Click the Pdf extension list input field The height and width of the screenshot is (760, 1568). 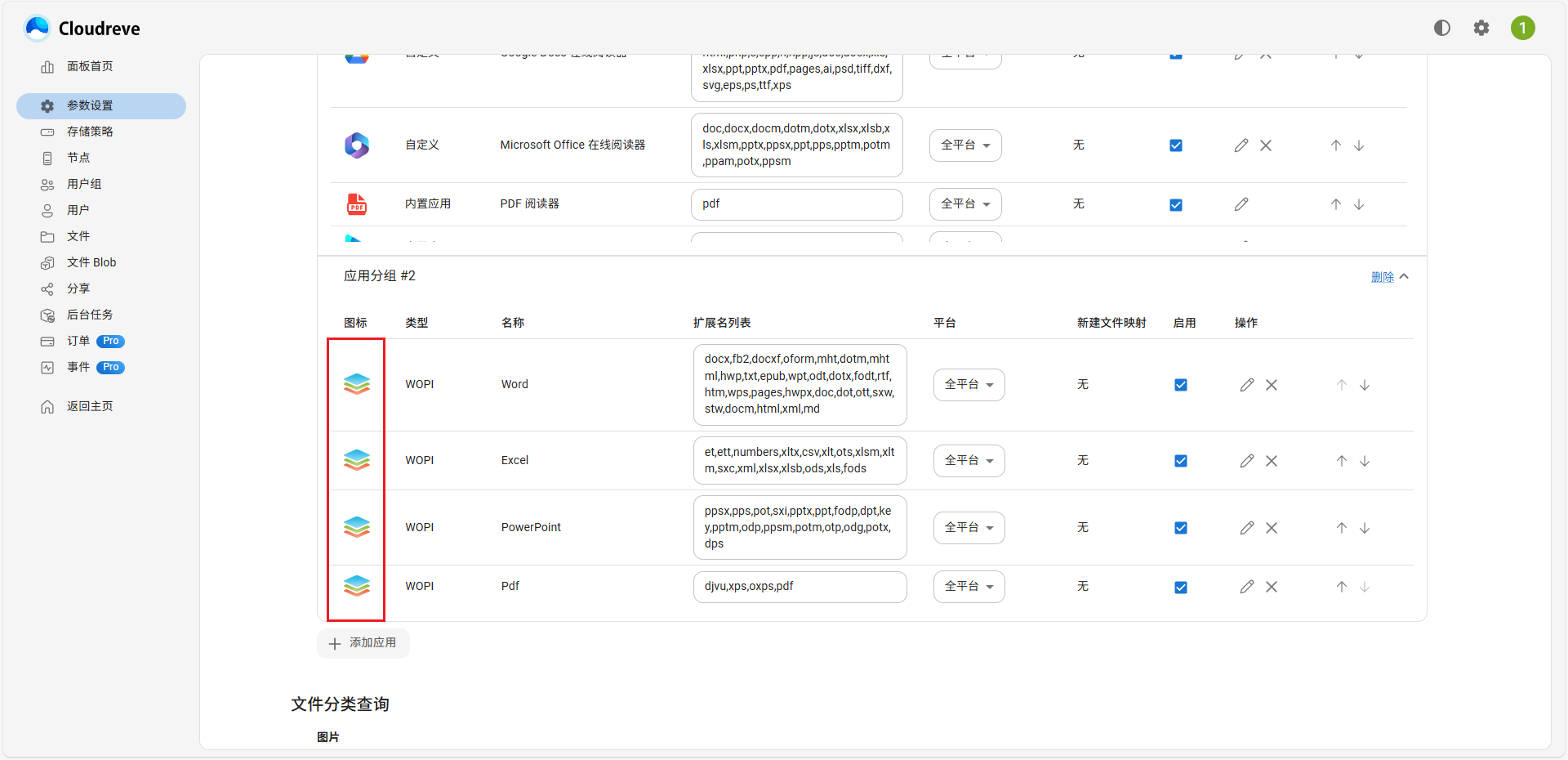pyautogui.click(x=800, y=586)
